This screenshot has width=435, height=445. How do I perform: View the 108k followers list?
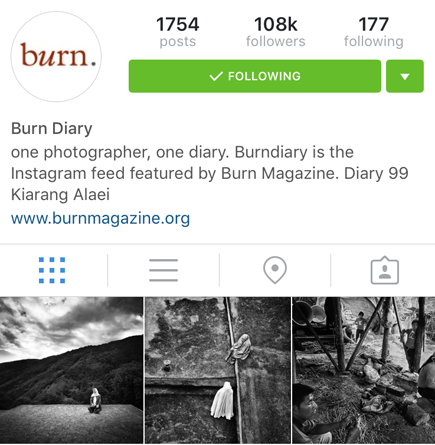coord(276,32)
